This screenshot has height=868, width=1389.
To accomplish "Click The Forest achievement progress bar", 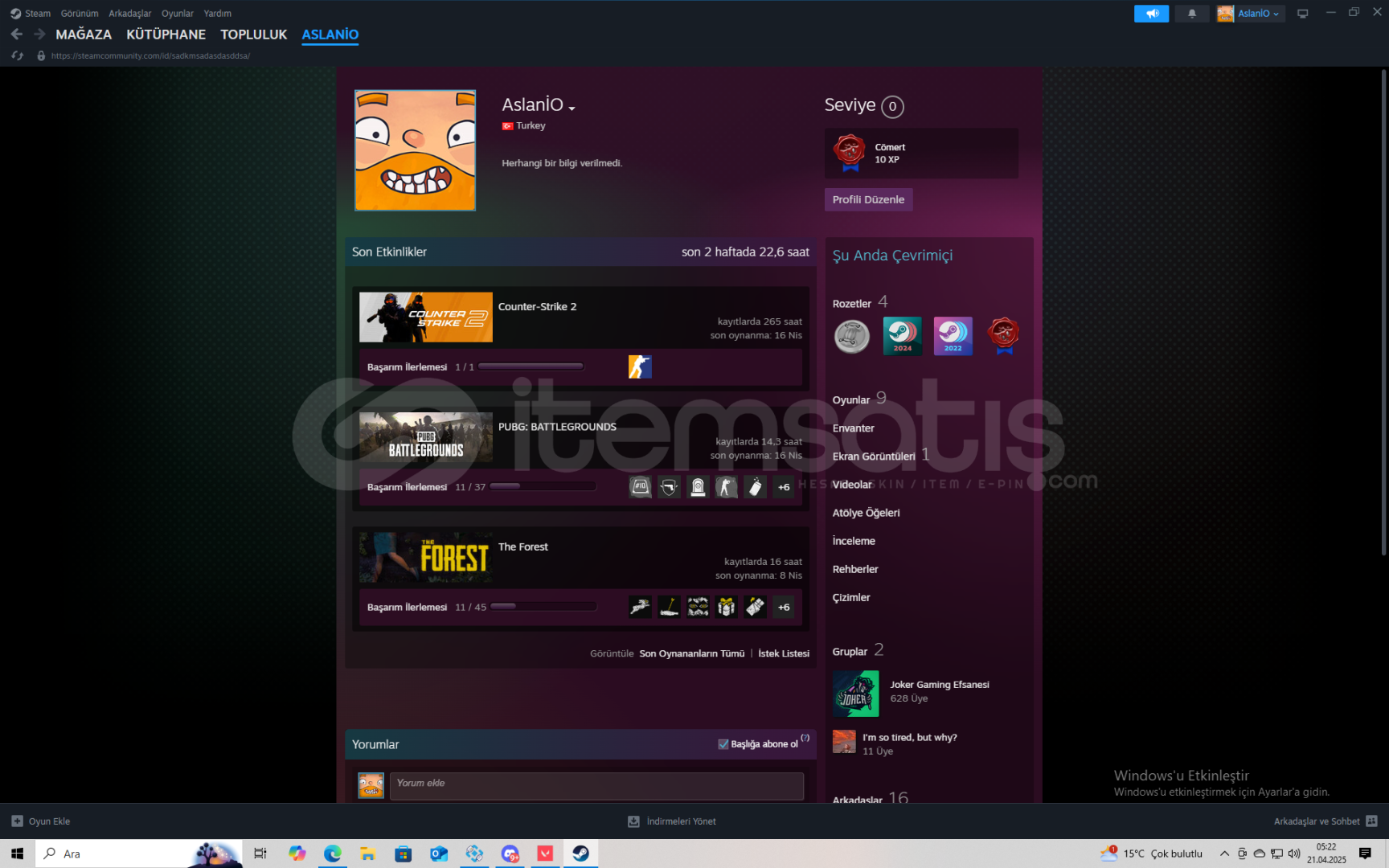I will 543,606.
